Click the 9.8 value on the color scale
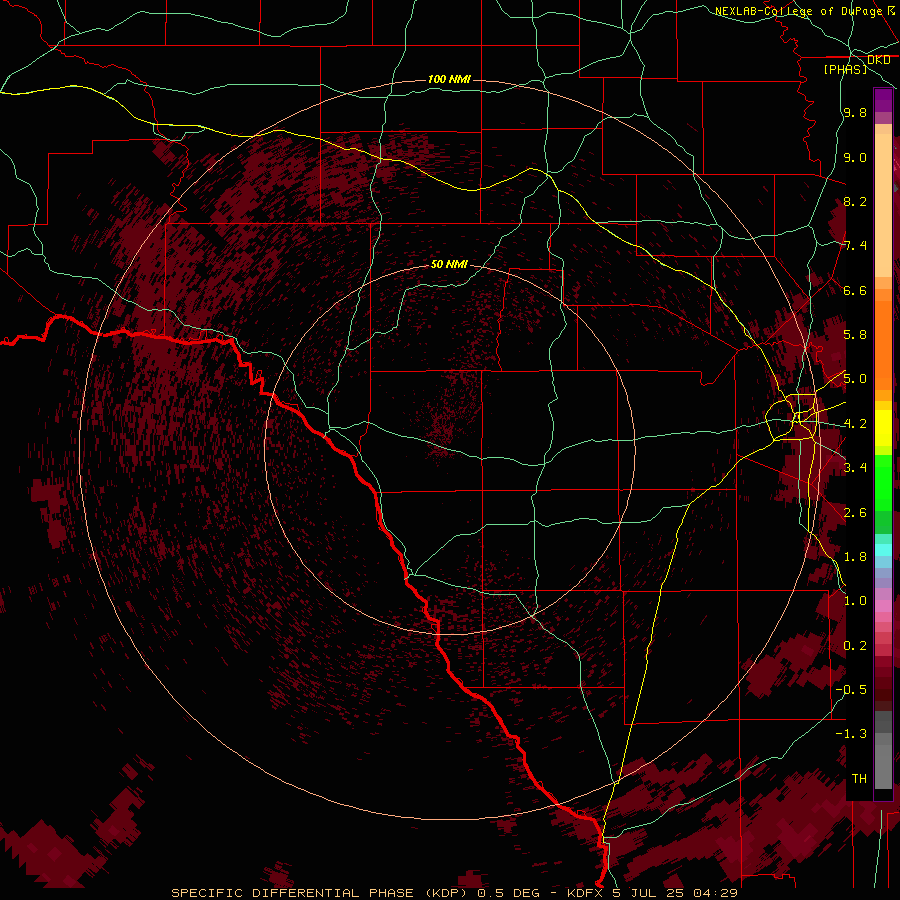900x900 pixels. pyautogui.click(x=855, y=112)
